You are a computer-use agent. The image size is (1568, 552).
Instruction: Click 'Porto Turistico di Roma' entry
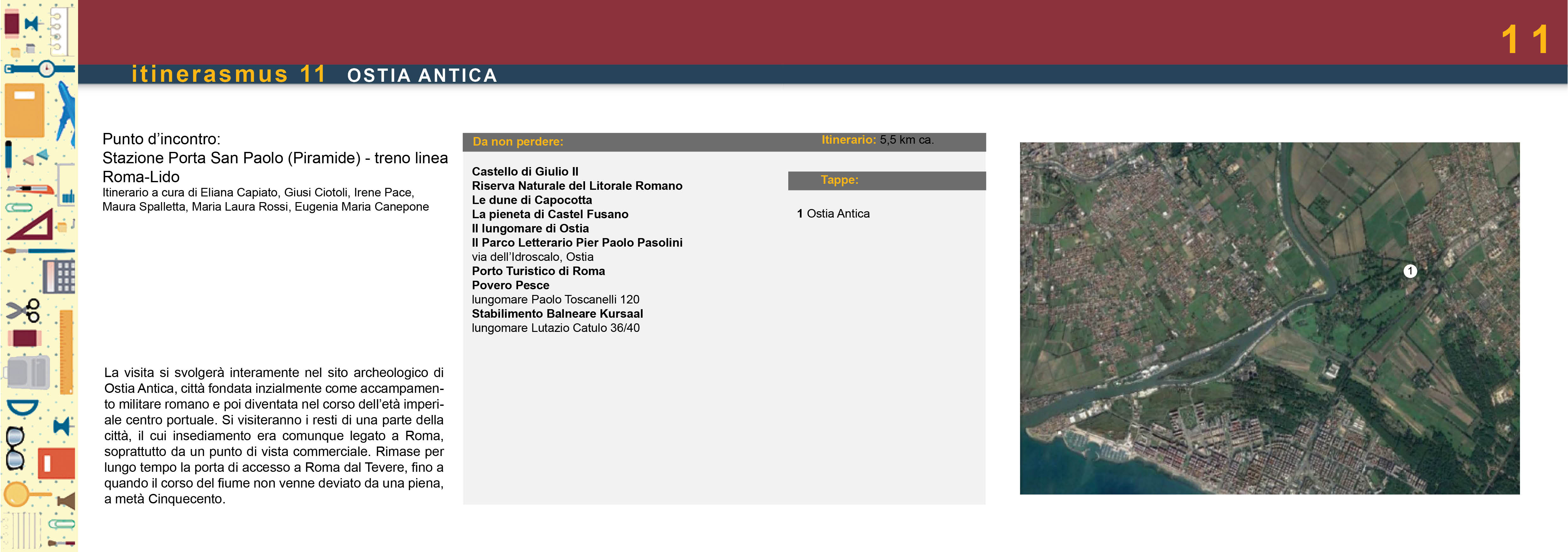click(538, 271)
